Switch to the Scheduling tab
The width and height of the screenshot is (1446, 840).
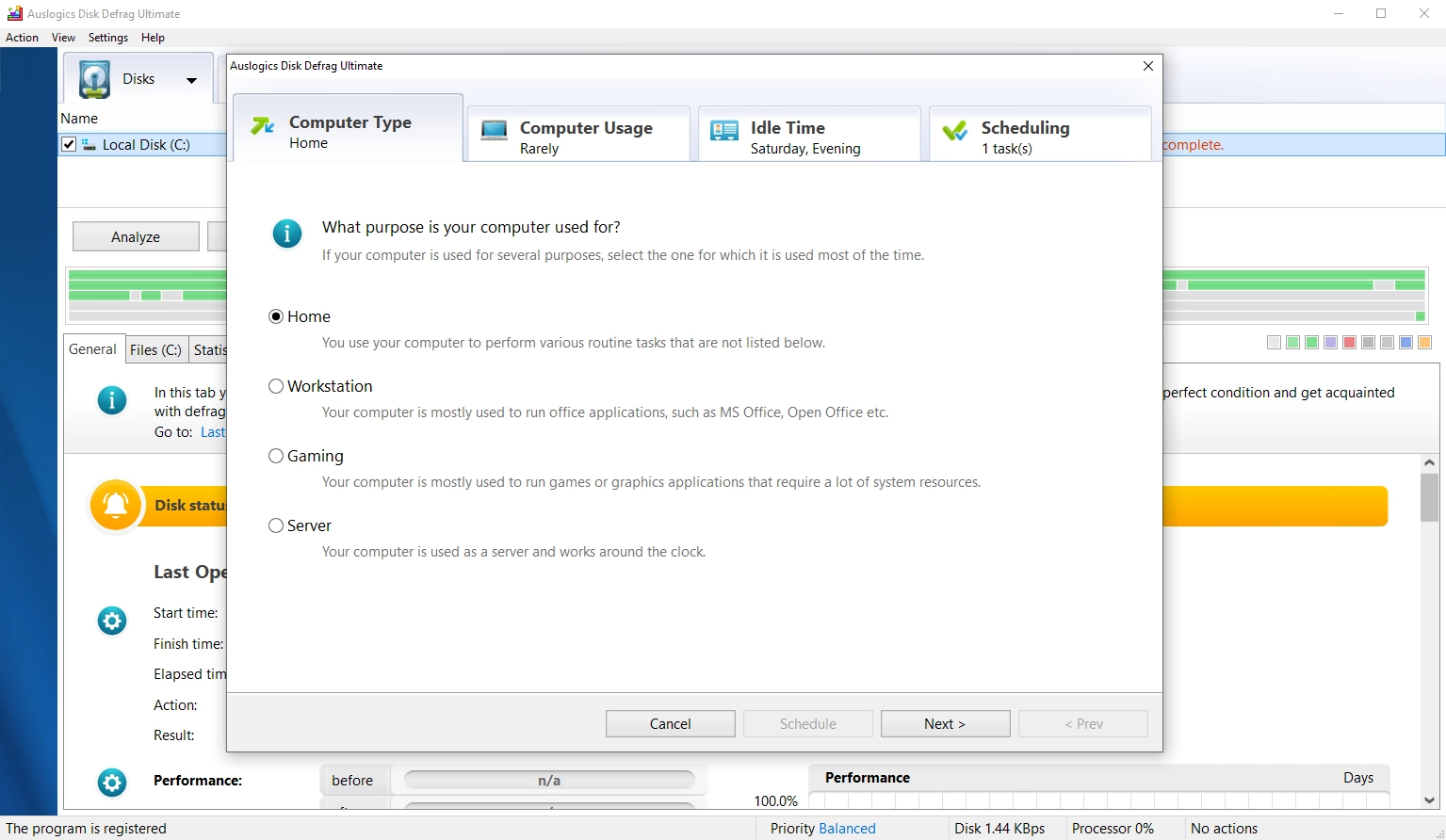coord(1040,134)
